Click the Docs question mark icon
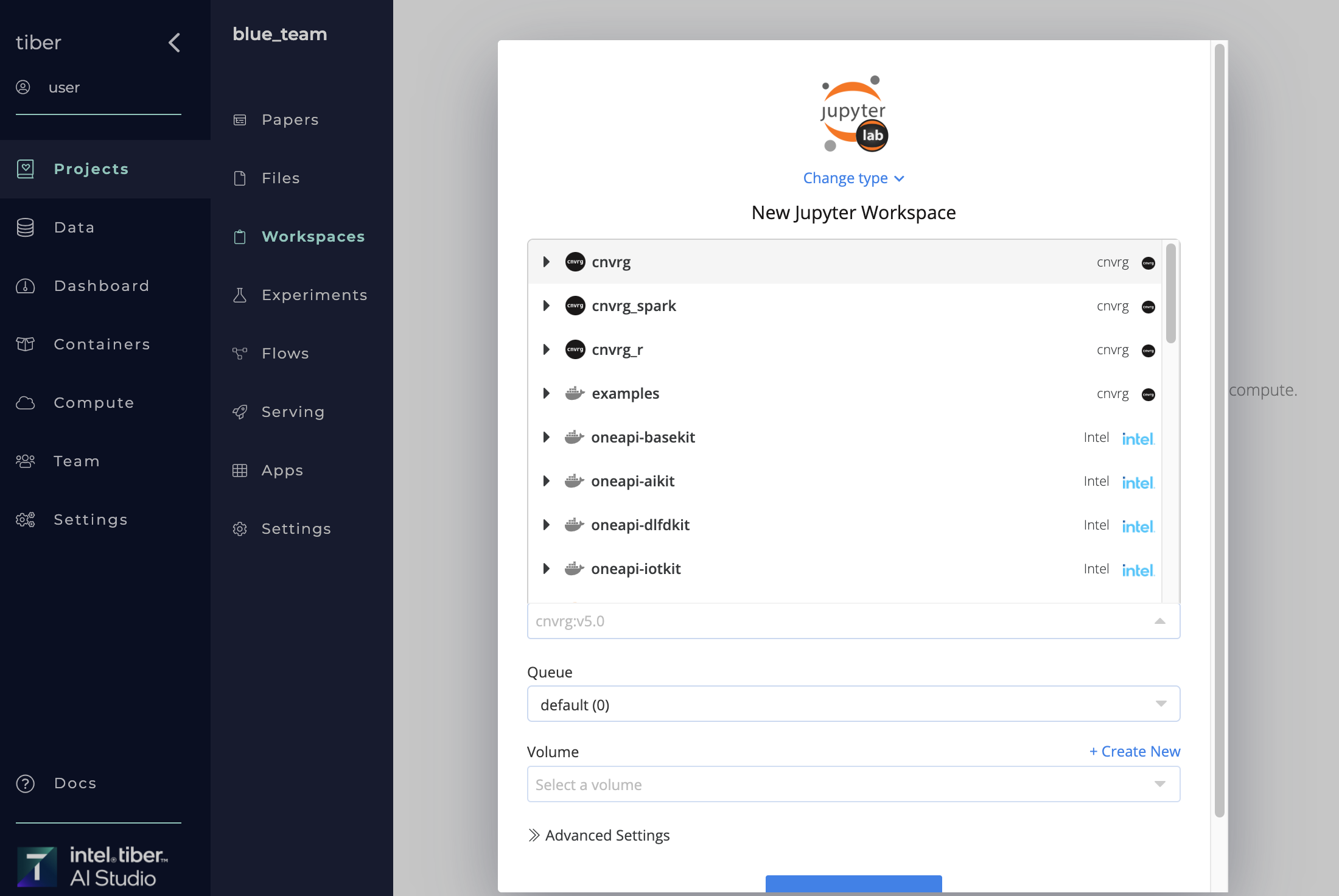This screenshot has width=1339, height=896. click(x=26, y=783)
